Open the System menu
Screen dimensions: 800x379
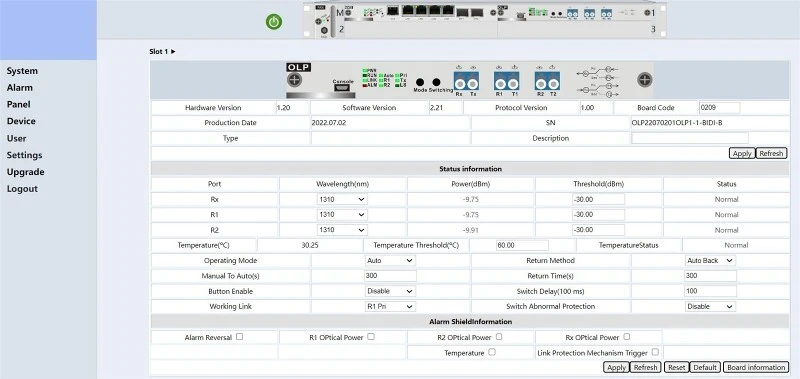pos(22,71)
